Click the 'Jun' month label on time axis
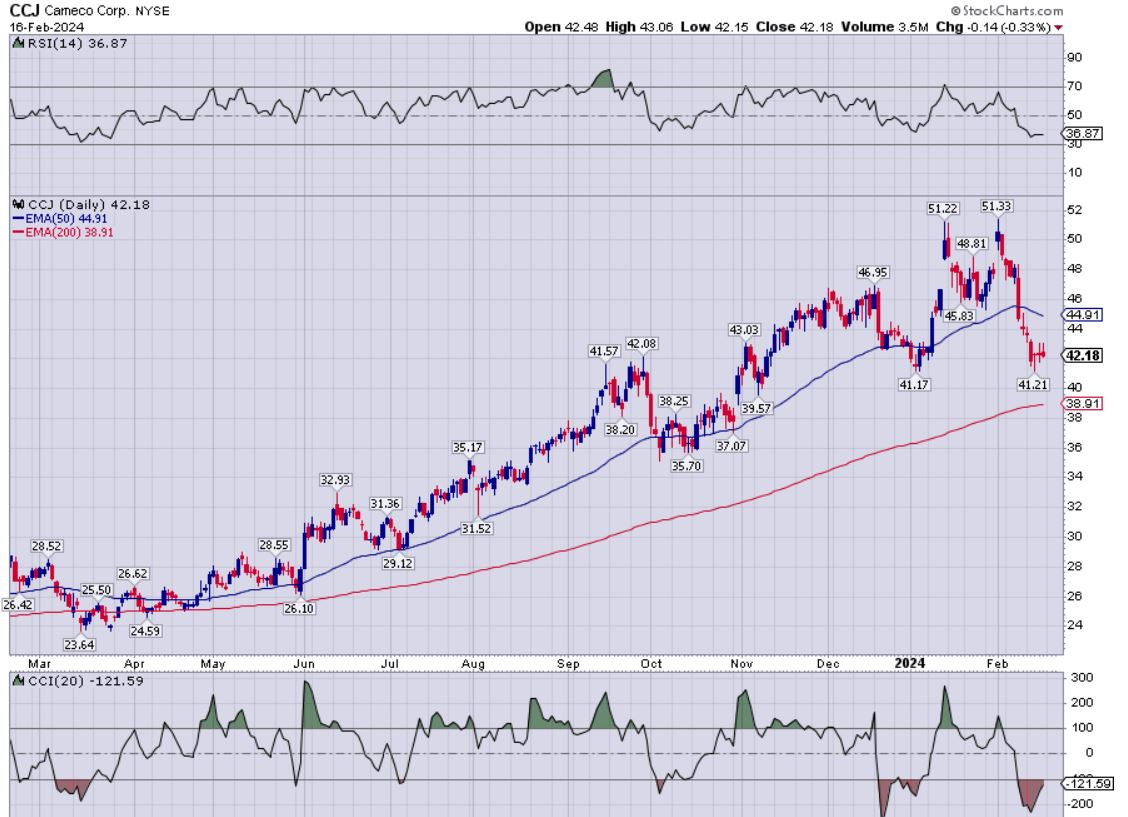1128x817 pixels. pyautogui.click(x=304, y=664)
